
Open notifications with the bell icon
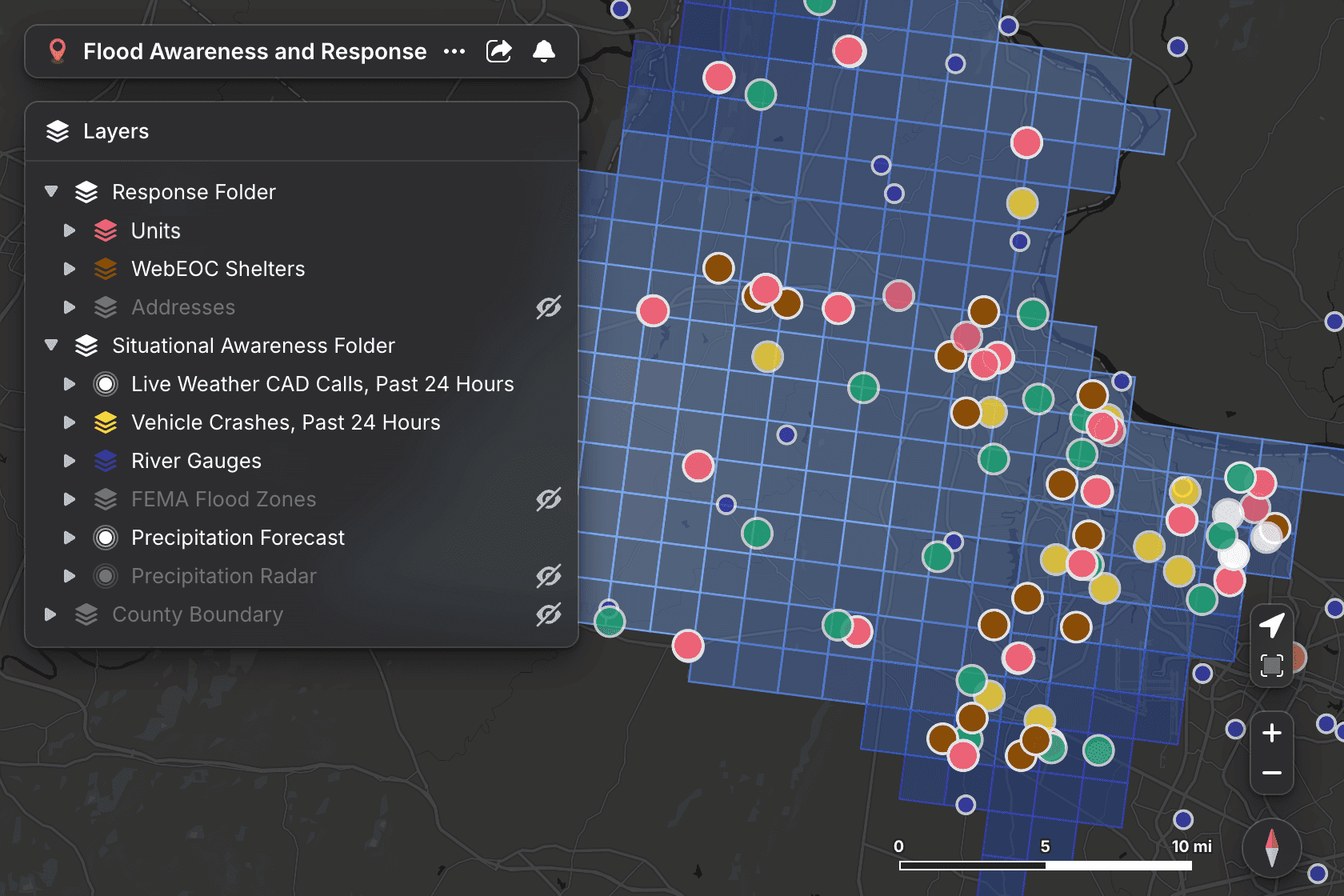point(544,51)
